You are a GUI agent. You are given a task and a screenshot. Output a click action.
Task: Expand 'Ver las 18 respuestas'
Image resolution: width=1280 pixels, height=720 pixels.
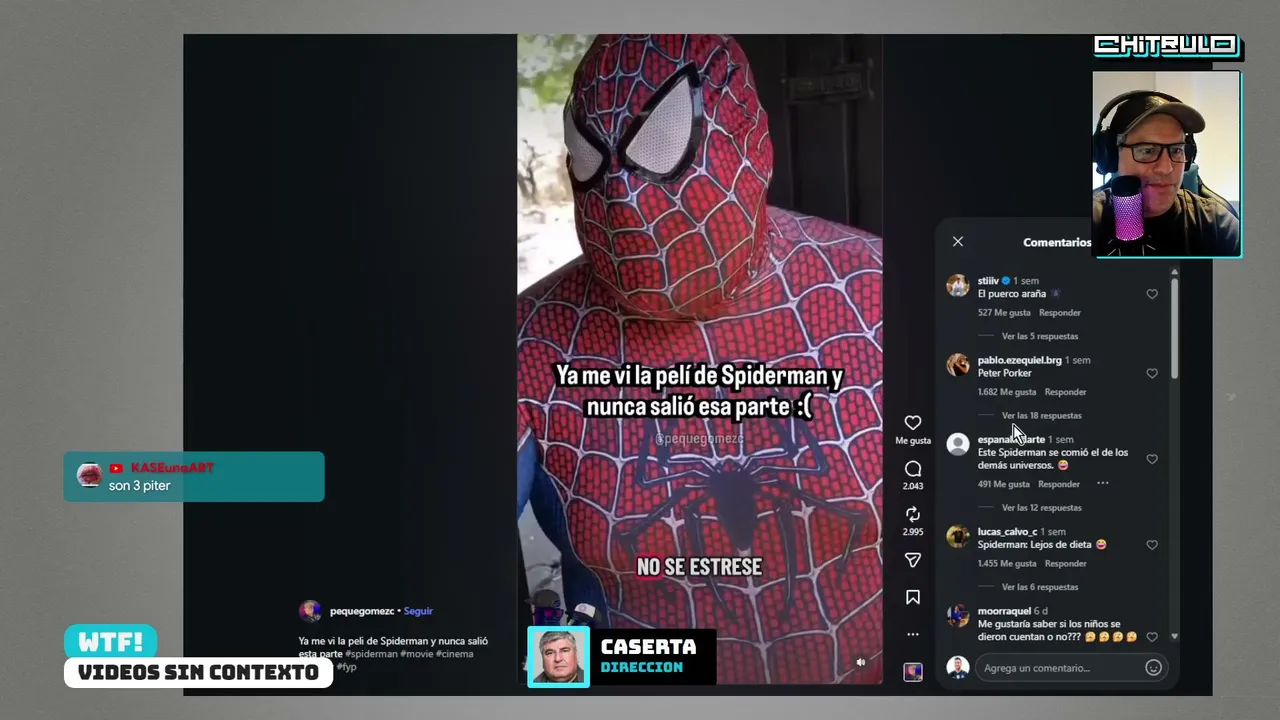pos(1042,415)
